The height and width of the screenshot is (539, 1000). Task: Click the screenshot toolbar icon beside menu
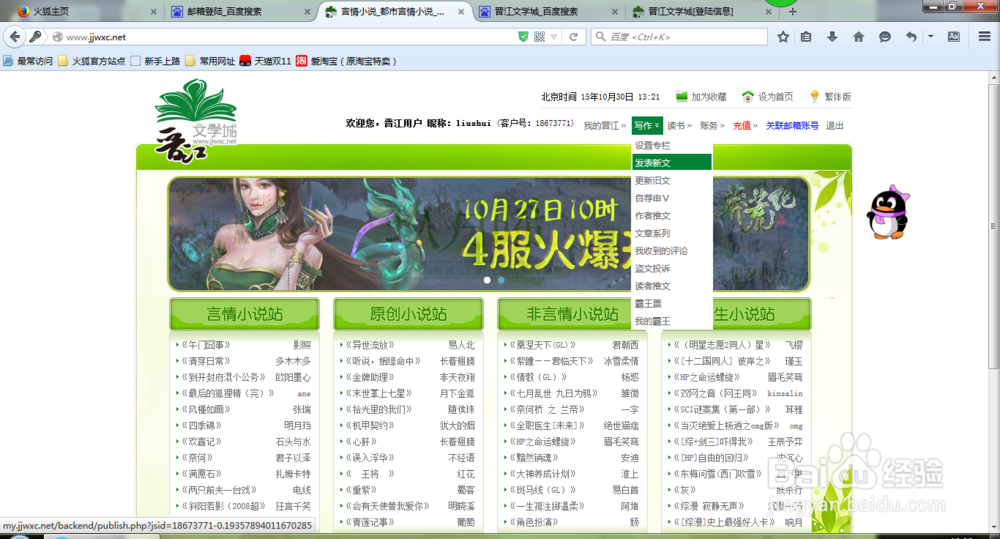(x=953, y=37)
